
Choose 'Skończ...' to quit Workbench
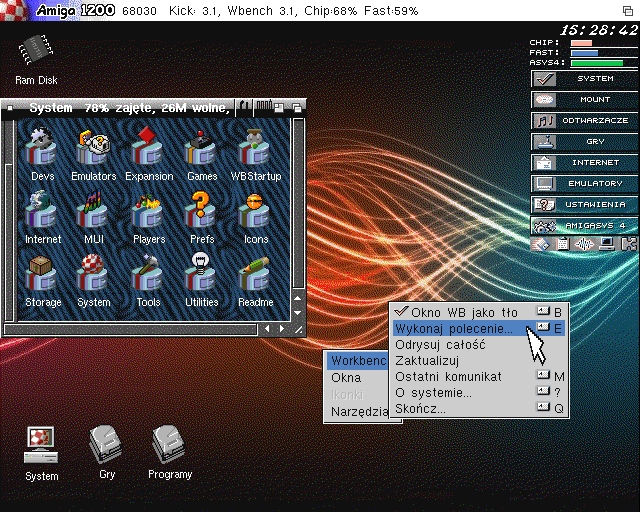[x=479, y=409]
